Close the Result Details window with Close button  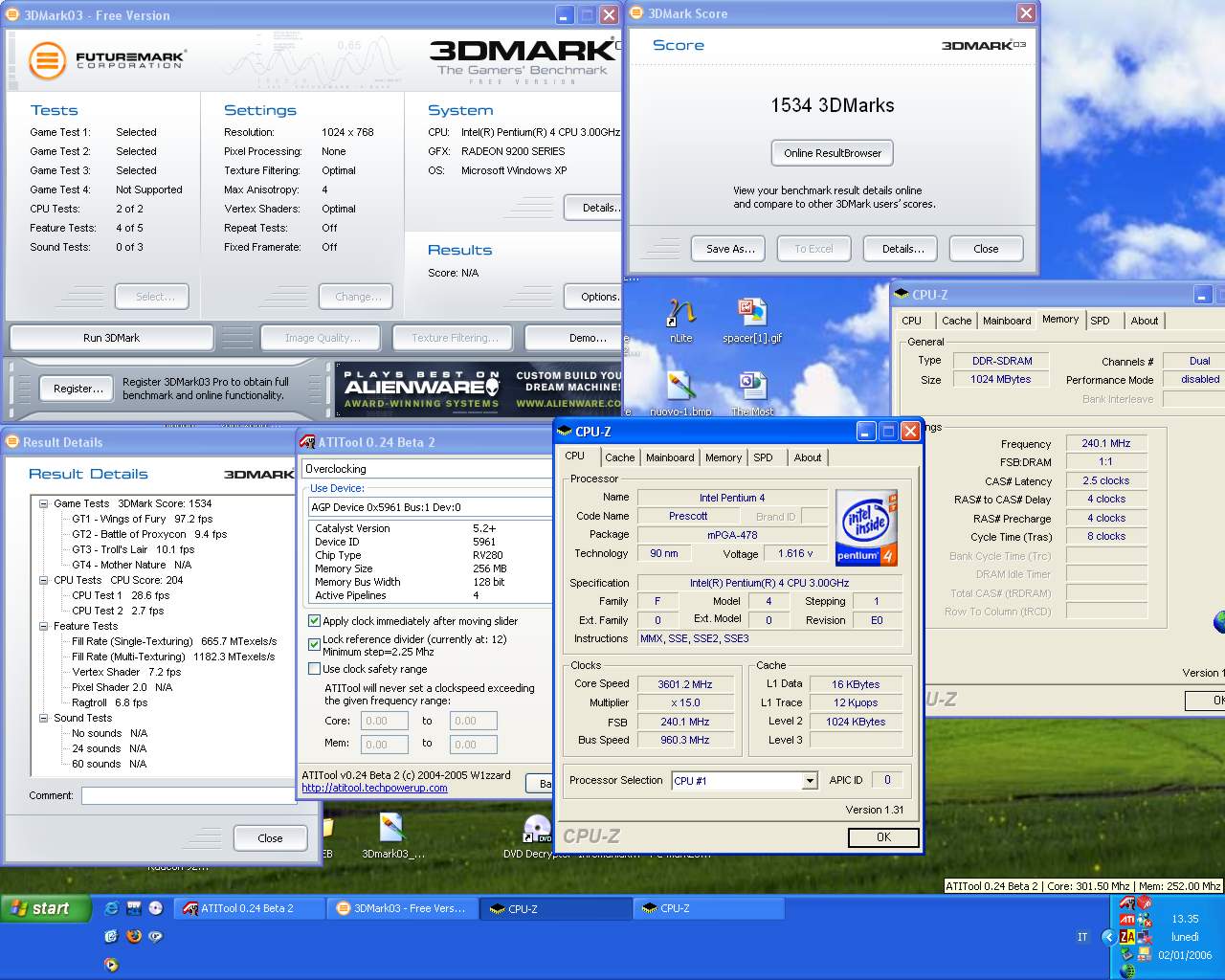[270, 838]
